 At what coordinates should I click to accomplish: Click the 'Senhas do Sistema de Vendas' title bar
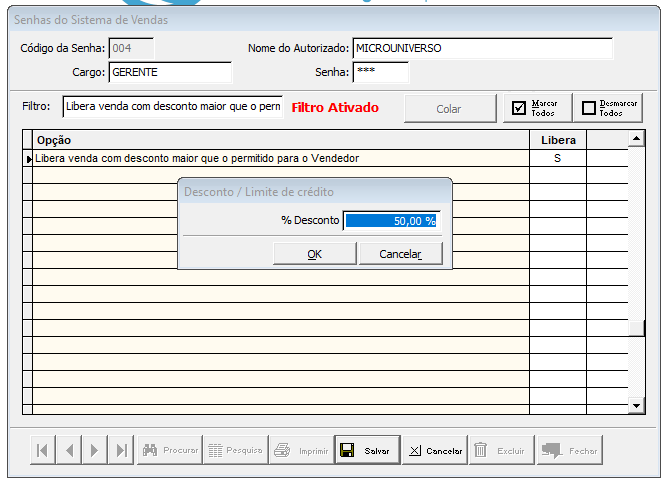point(333,20)
